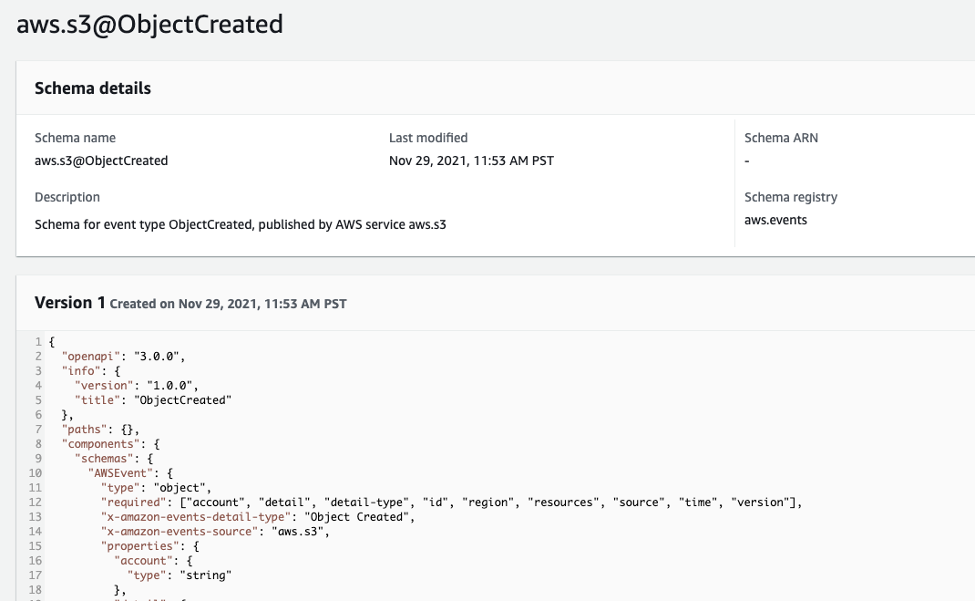Click the Created on Nov 29 timestamp
The height and width of the screenshot is (602, 977).
coord(228,304)
